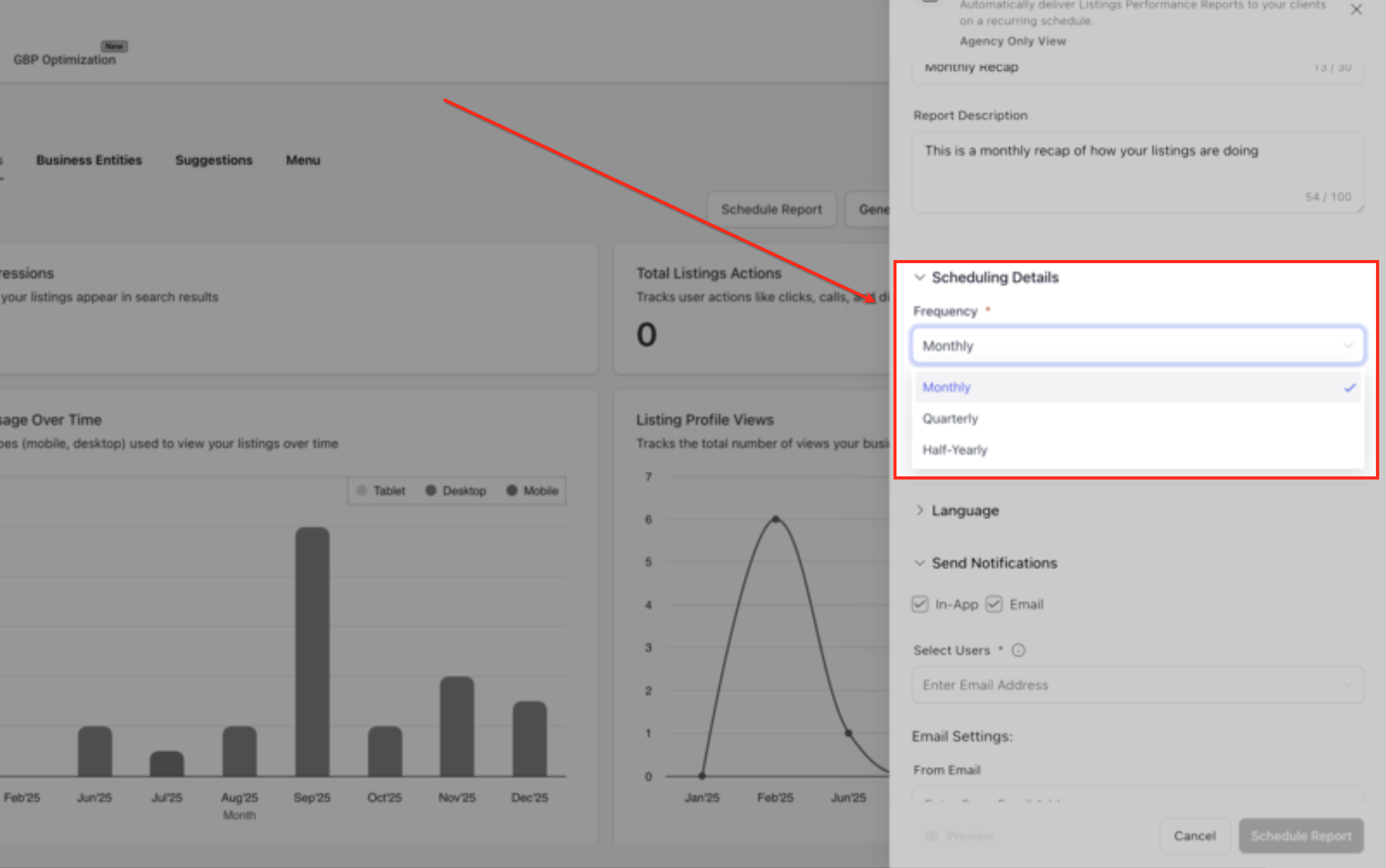
Task: Open the Frequency dropdown field
Action: pyautogui.click(x=1137, y=345)
